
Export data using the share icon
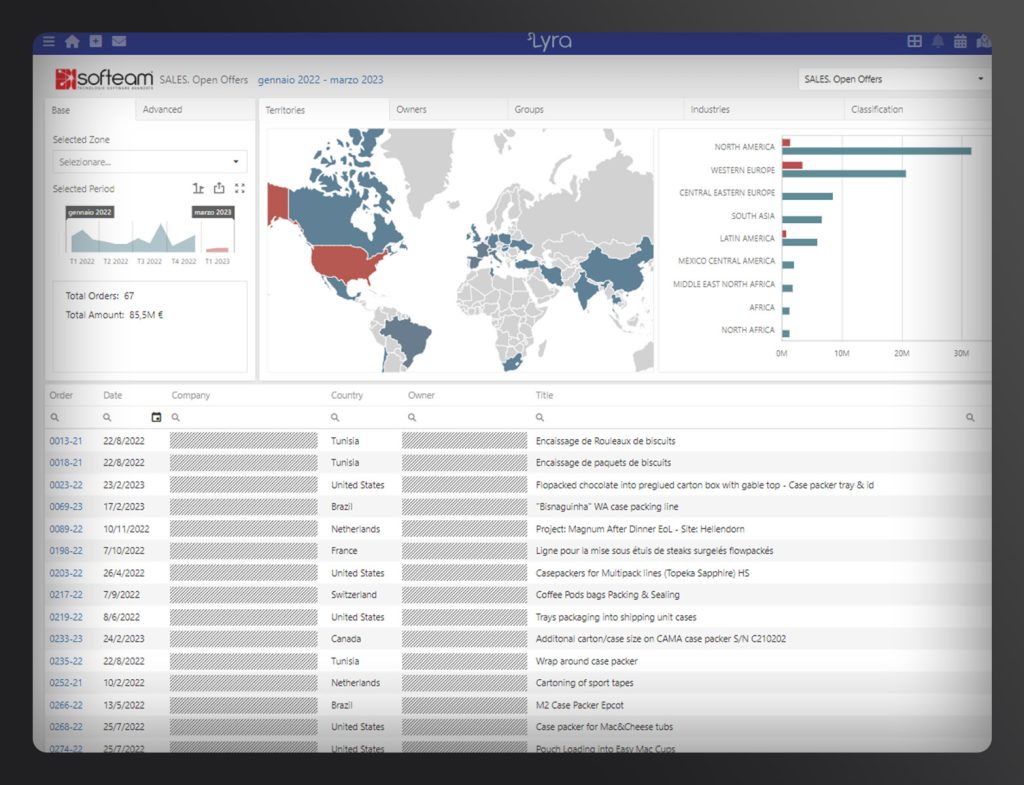(x=219, y=188)
